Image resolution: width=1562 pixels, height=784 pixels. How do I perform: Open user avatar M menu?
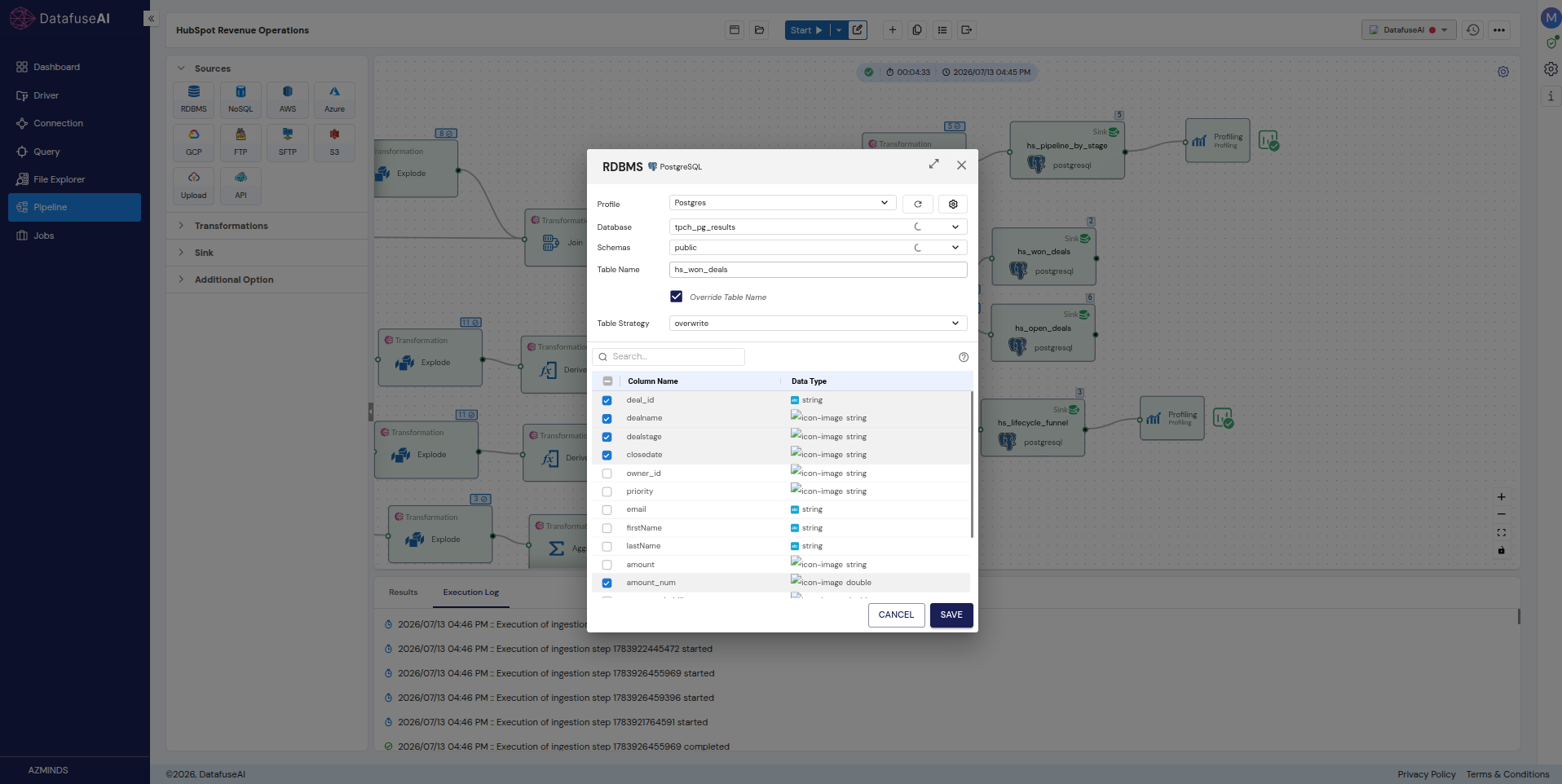coord(1551,18)
